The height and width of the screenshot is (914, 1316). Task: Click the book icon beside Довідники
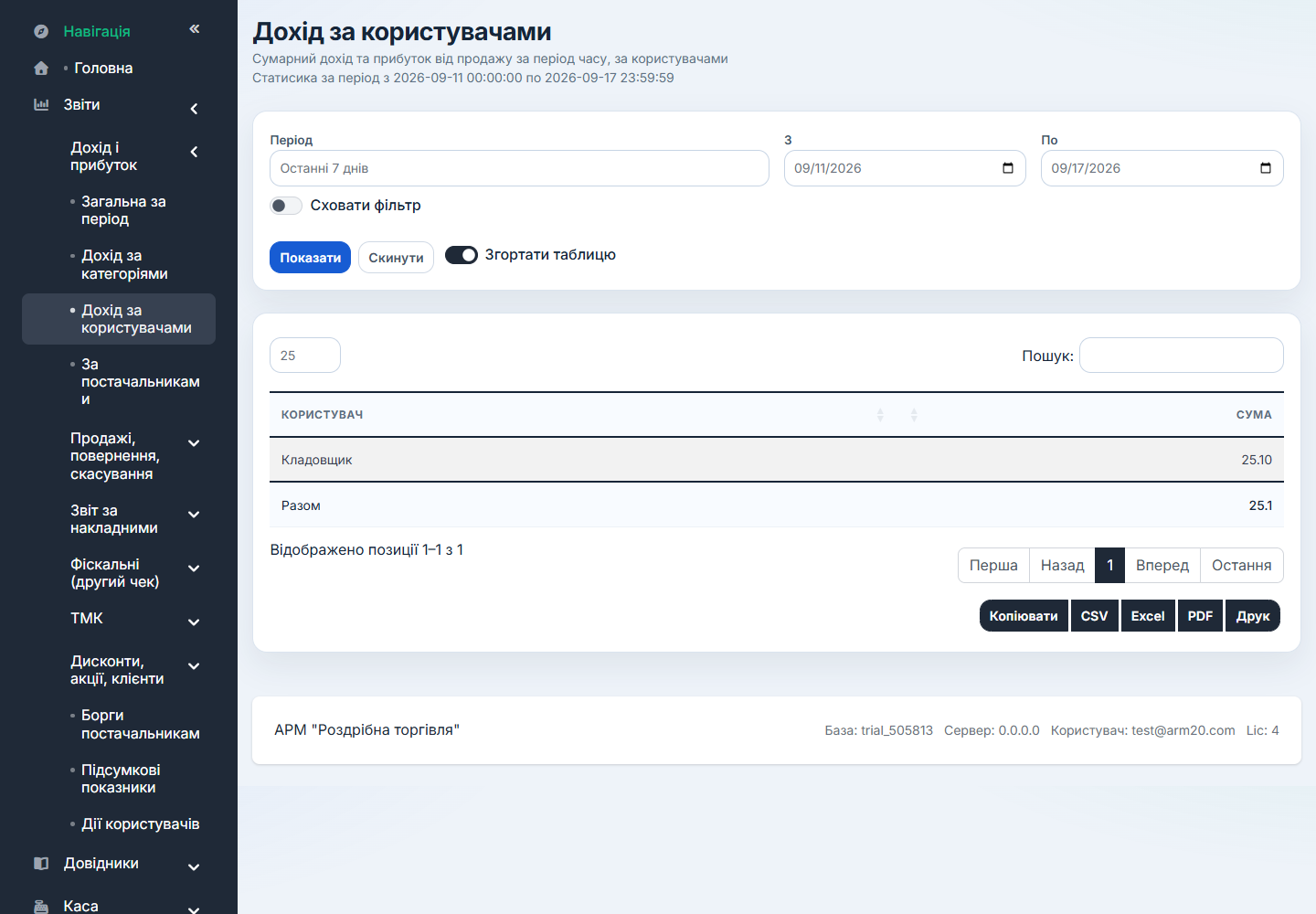41,863
